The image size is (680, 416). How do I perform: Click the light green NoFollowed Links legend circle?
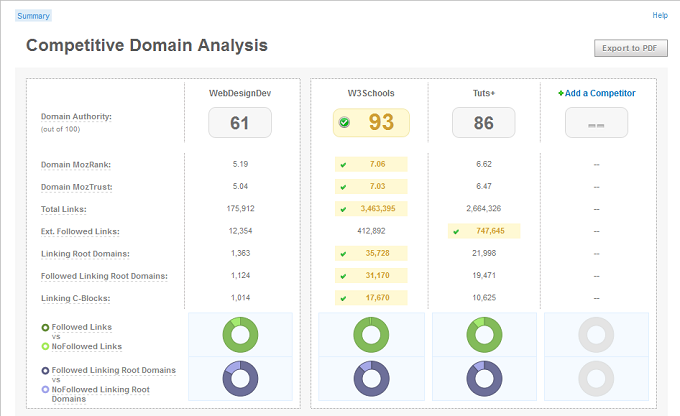45,346
